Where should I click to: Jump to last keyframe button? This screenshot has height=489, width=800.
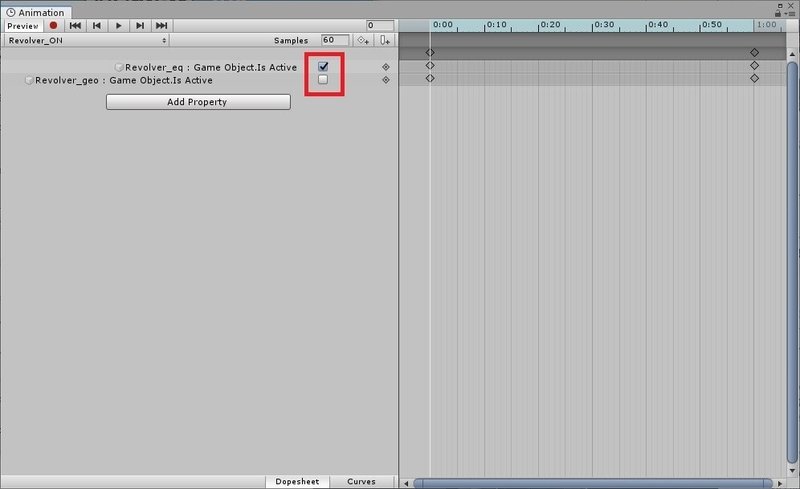click(161, 26)
